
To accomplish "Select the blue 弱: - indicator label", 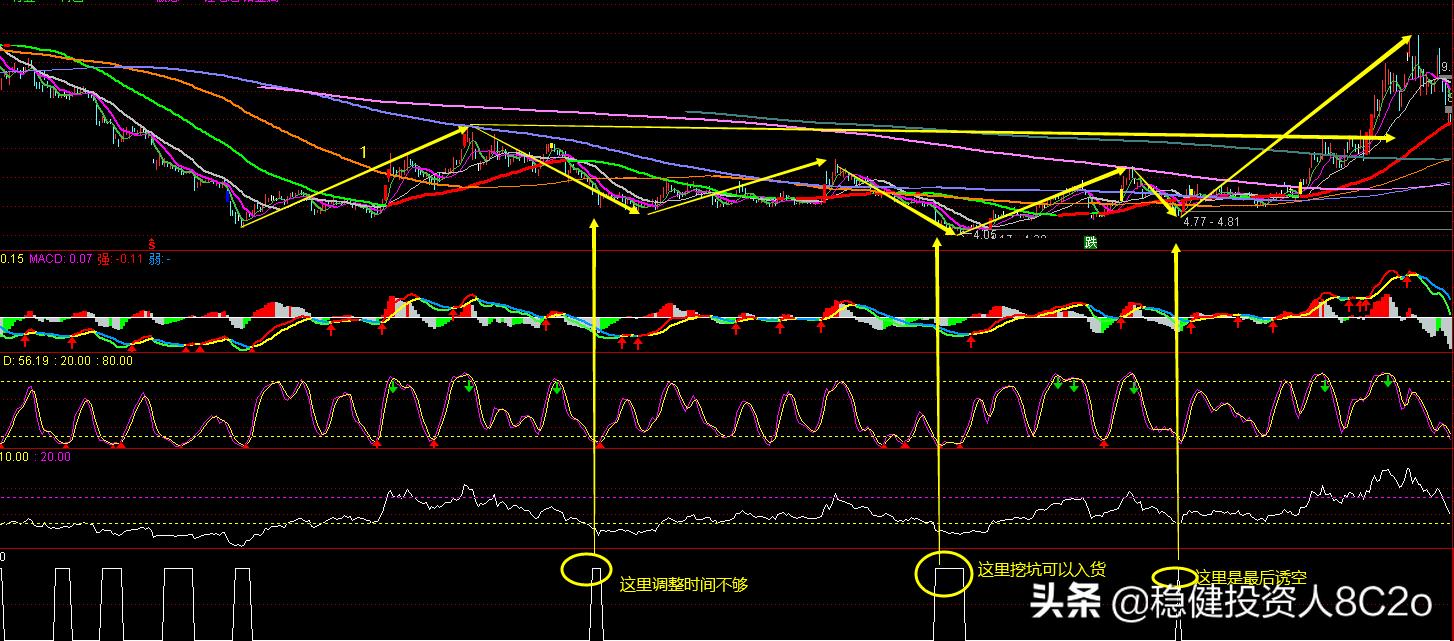I will pos(158,260).
